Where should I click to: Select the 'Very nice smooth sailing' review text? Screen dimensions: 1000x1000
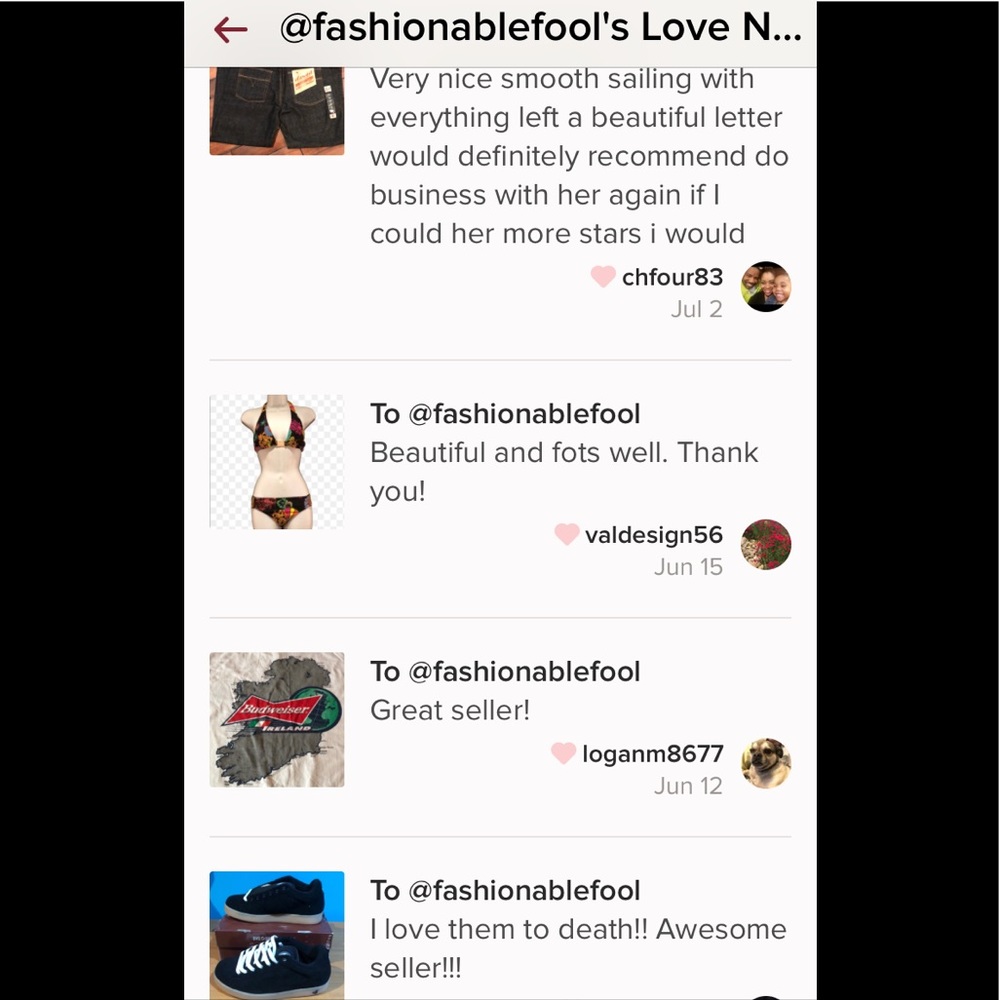(x=579, y=156)
